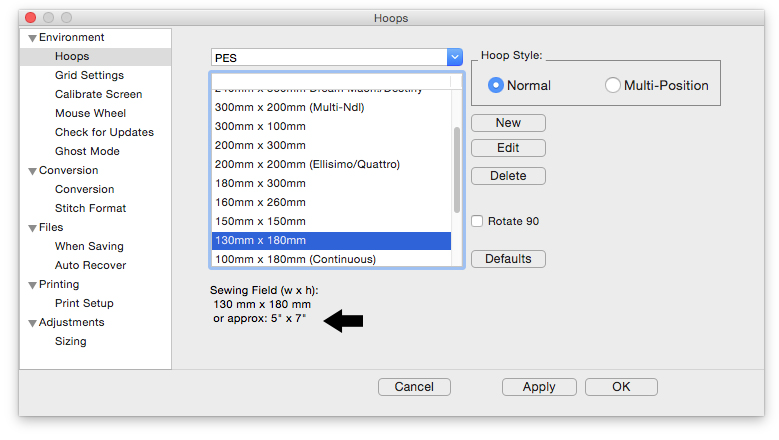The image size is (779, 440).
Task: Collapse the Files section triangle
Action: (32, 228)
